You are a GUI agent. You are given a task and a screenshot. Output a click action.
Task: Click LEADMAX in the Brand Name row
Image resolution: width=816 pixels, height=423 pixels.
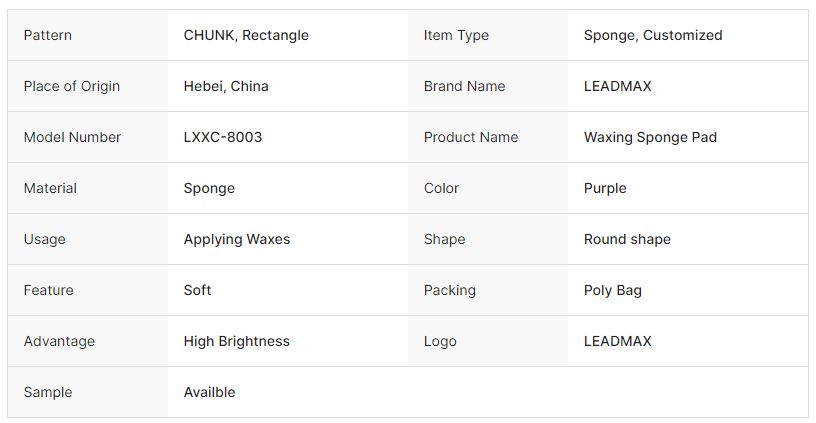[618, 86]
